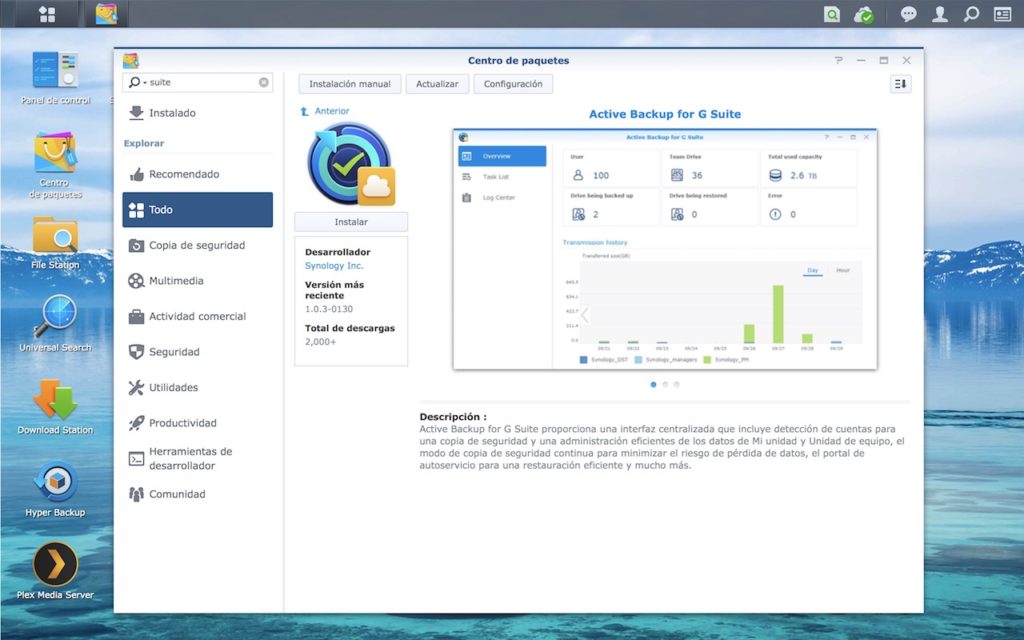Select the first screenshot carousel dot
Viewport: 1024px width, 640px height.
[x=653, y=385]
